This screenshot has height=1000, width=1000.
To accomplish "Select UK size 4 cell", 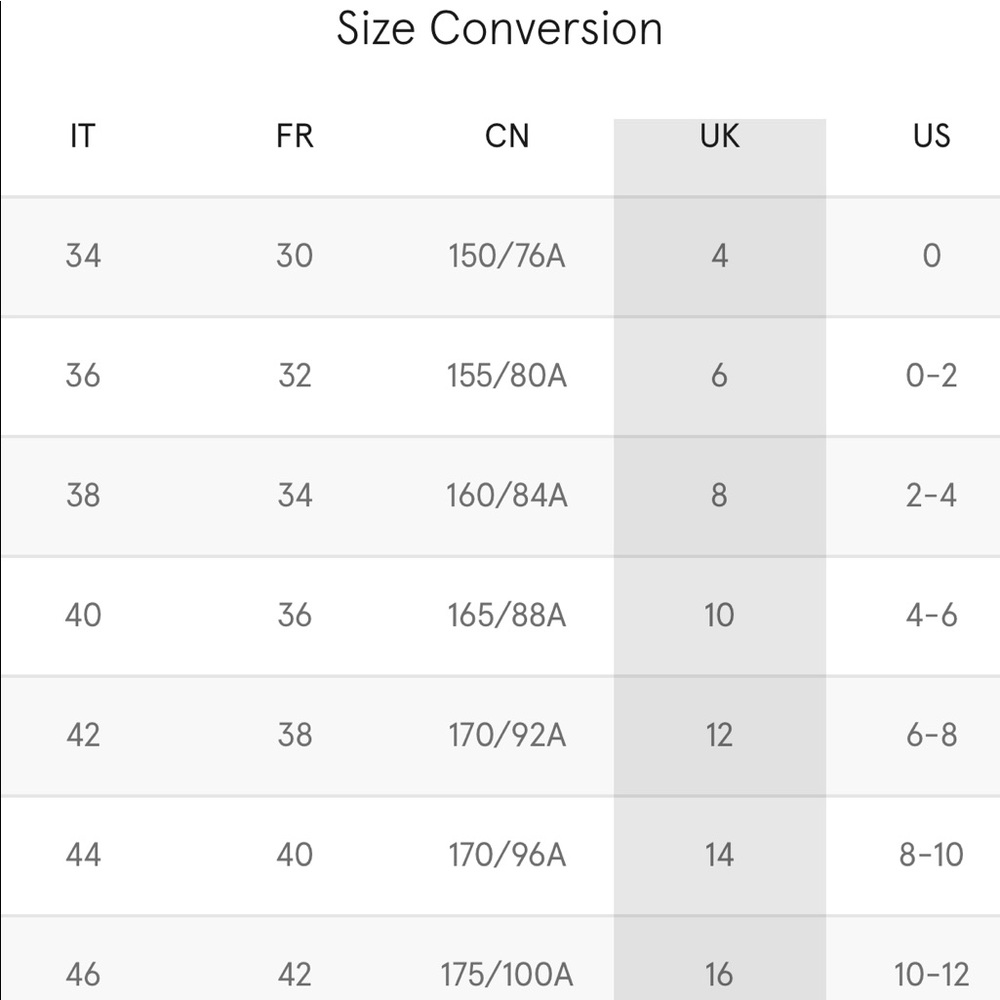I will click(719, 256).
